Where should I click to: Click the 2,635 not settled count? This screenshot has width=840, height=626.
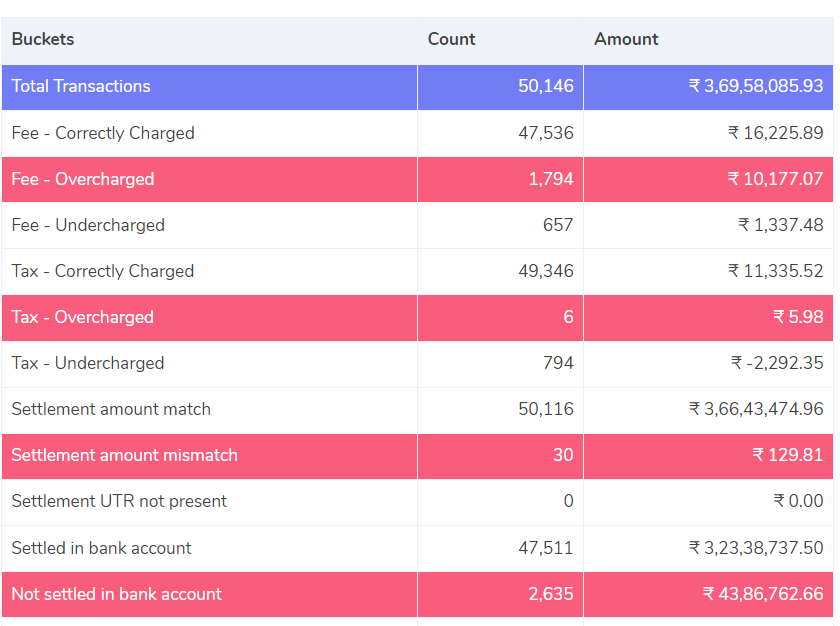point(551,594)
